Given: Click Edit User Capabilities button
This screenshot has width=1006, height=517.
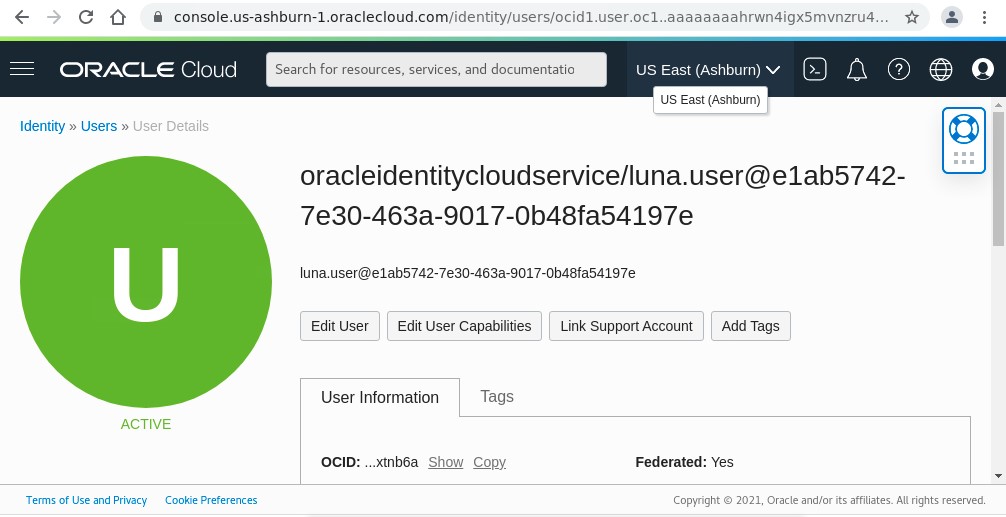Looking at the screenshot, I should click(464, 326).
